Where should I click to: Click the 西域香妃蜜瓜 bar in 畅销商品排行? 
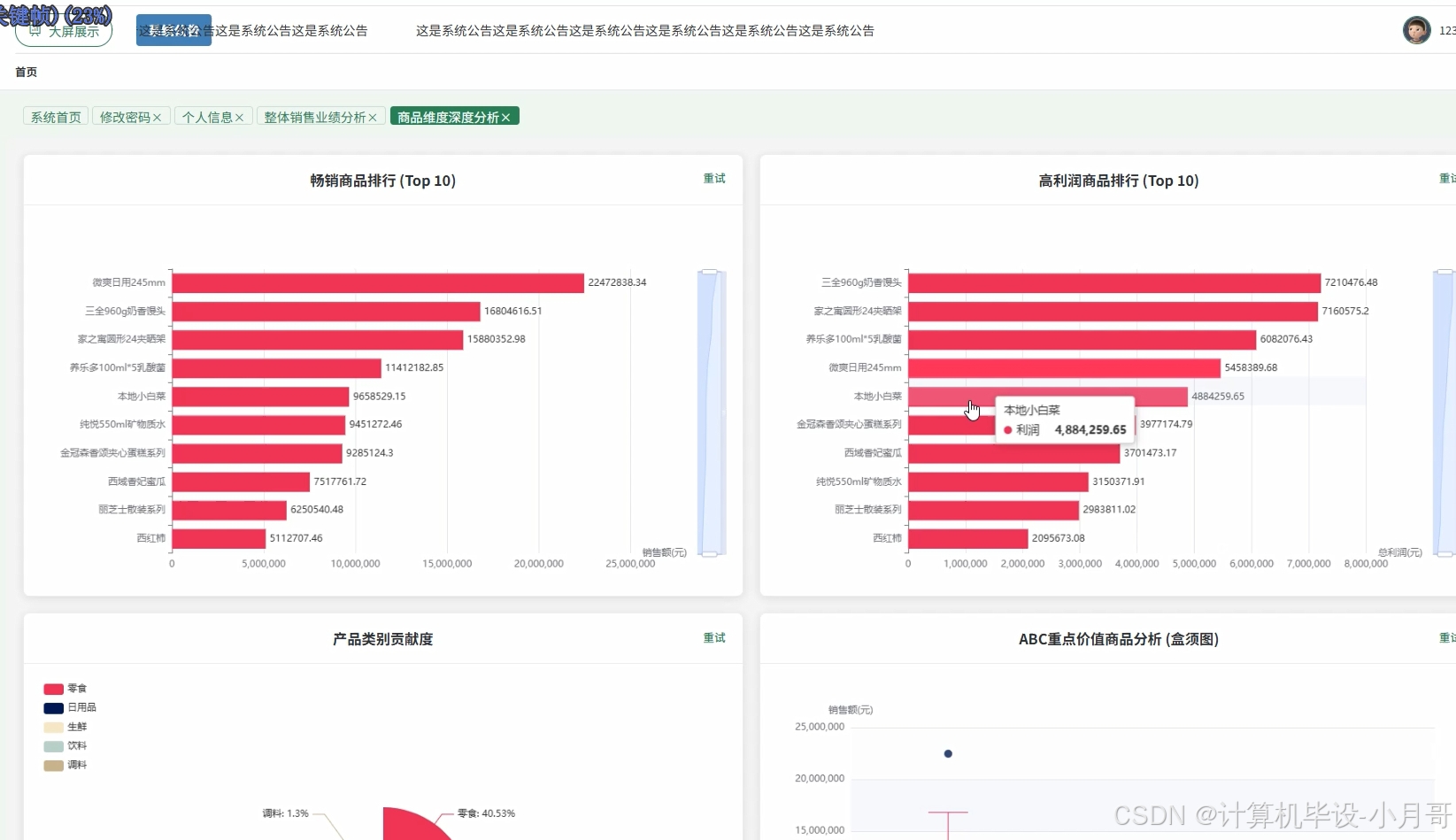241,482
